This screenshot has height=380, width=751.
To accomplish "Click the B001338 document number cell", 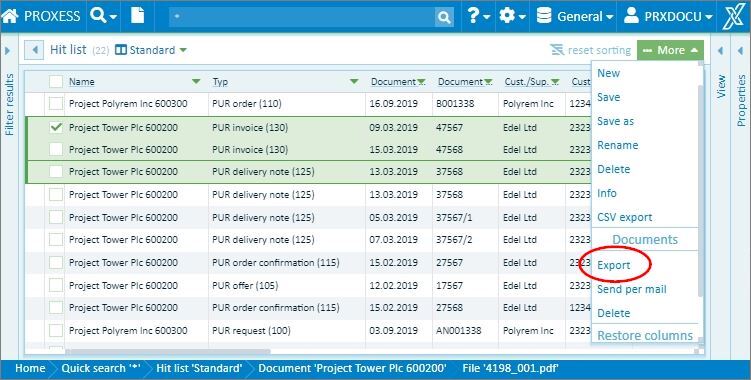I will [466, 104].
